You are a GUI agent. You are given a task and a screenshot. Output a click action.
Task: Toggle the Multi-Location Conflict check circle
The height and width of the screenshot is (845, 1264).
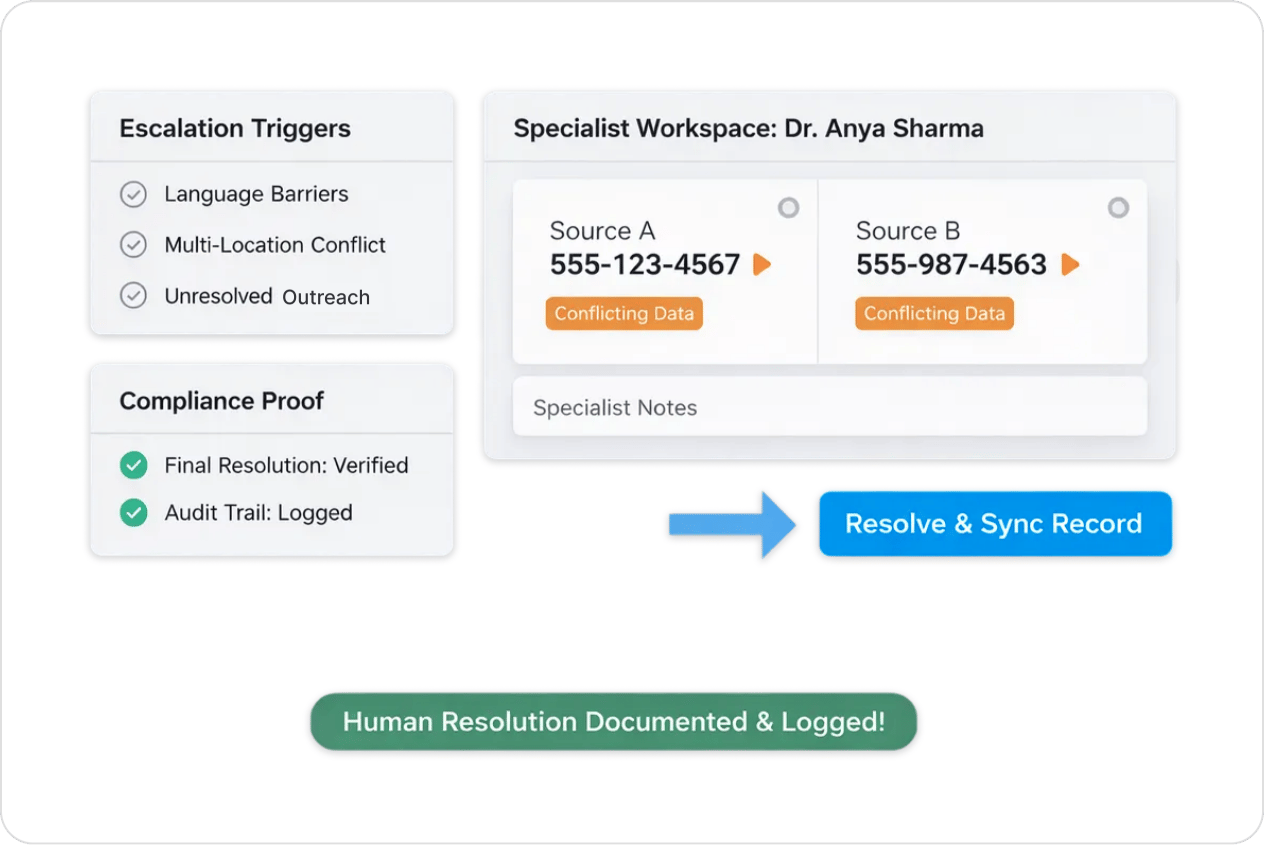click(133, 245)
